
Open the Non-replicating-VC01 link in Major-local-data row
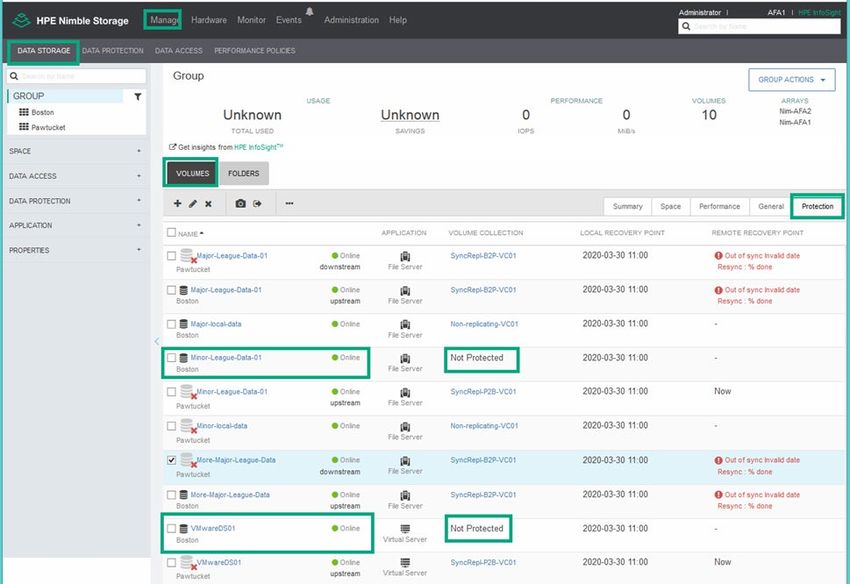coord(484,324)
